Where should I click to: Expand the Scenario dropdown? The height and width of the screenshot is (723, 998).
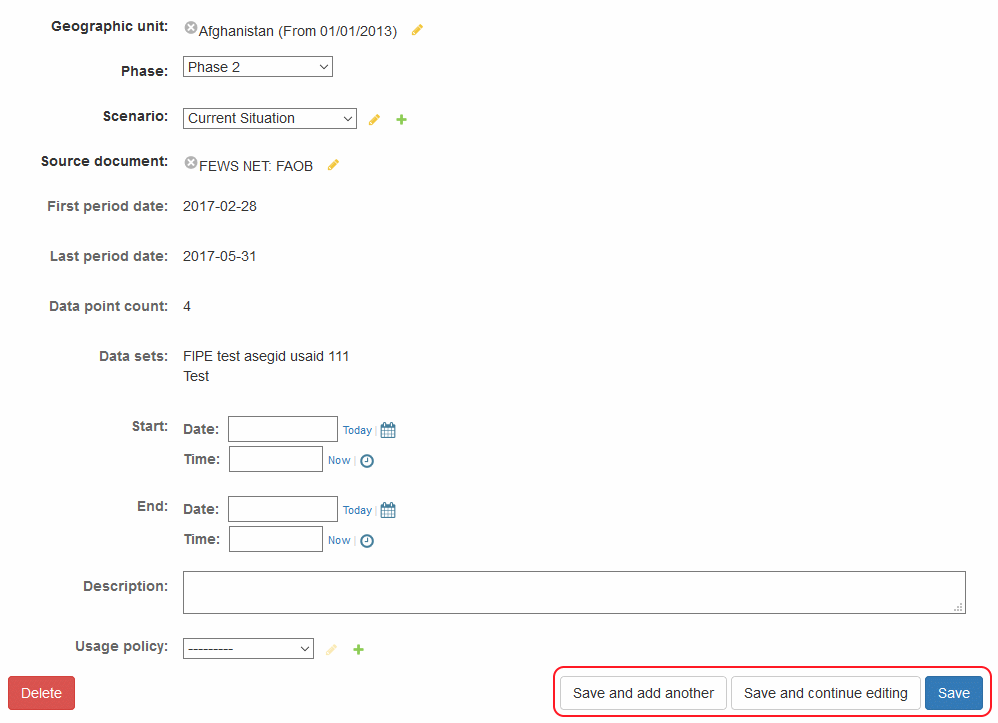tap(269, 118)
